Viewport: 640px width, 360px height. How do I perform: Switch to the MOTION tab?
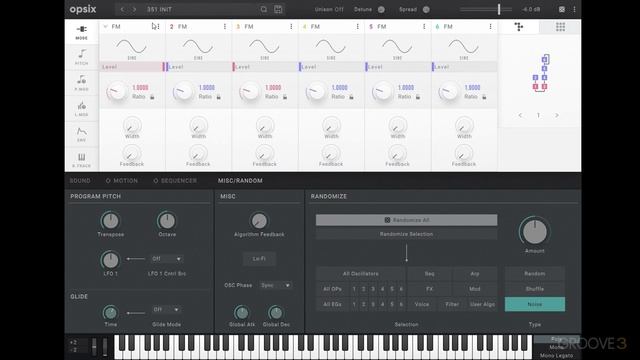(122, 181)
